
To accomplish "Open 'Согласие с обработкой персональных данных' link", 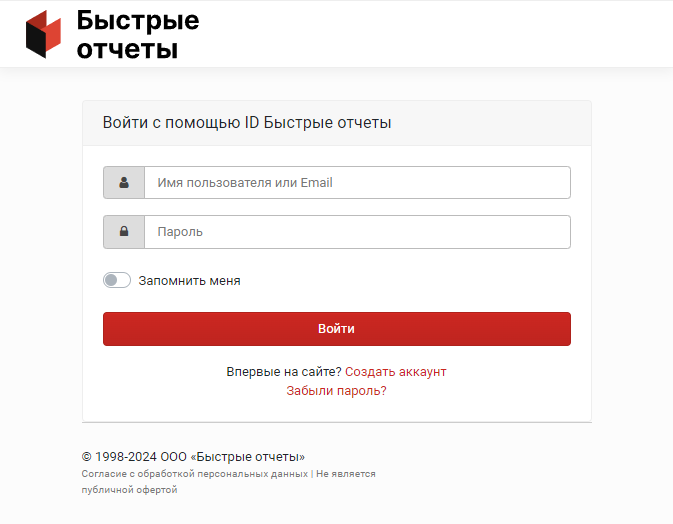I will pyautogui.click(x=194, y=474).
